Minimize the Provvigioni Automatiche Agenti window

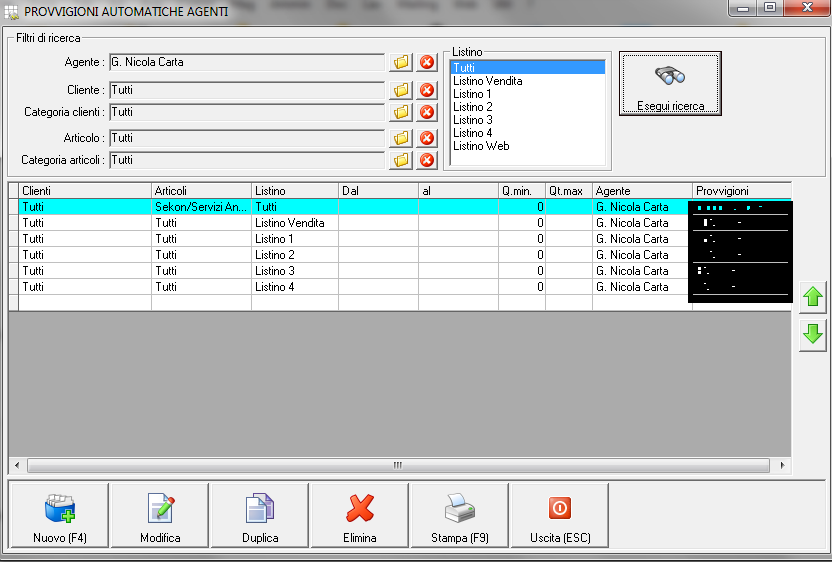(743, 8)
